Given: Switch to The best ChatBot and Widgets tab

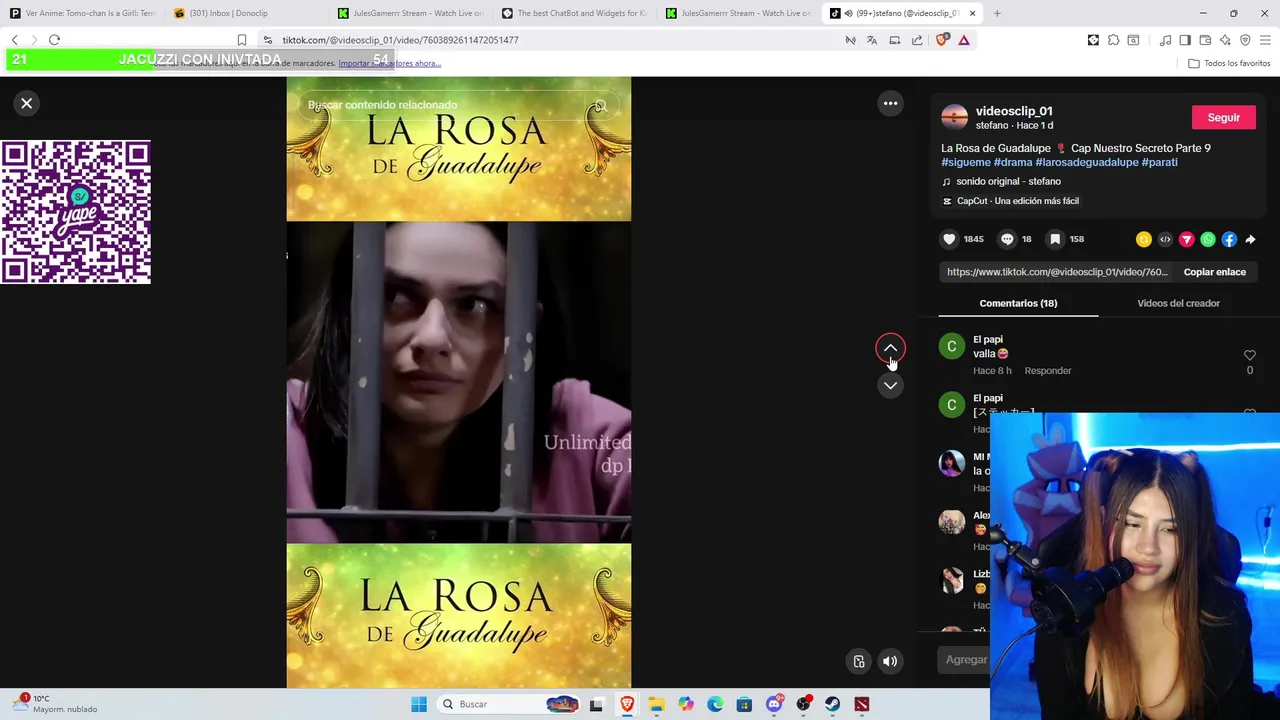Looking at the screenshot, I should point(574,13).
